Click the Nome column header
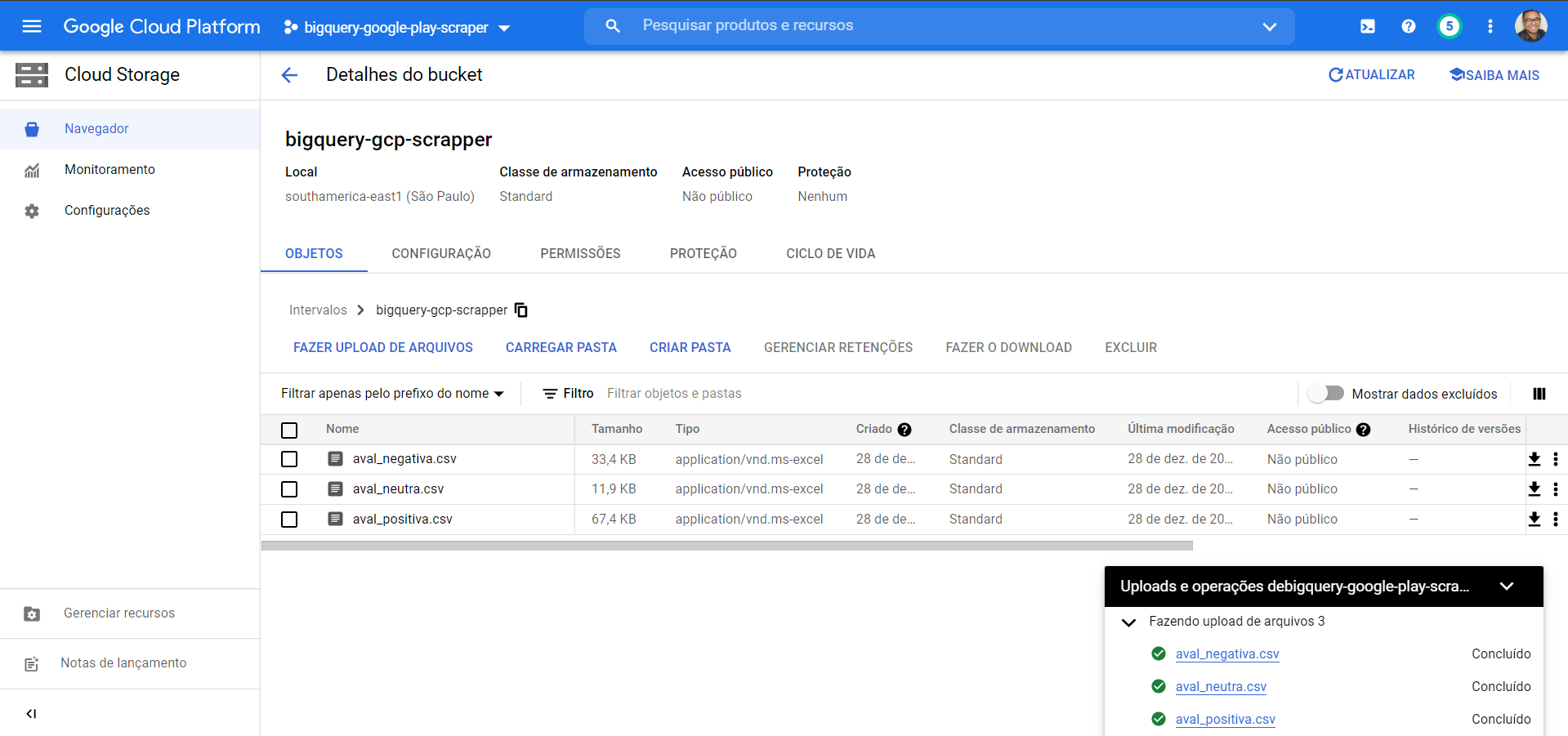1568x736 pixels. click(342, 430)
